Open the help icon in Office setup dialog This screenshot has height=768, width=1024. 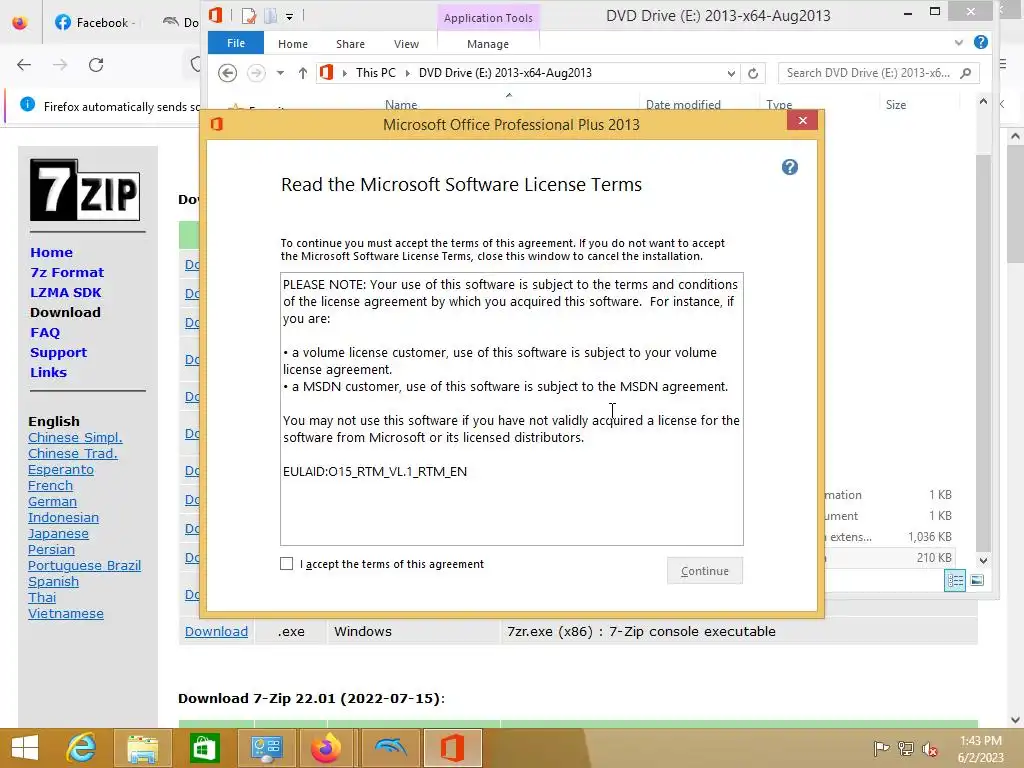click(790, 167)
